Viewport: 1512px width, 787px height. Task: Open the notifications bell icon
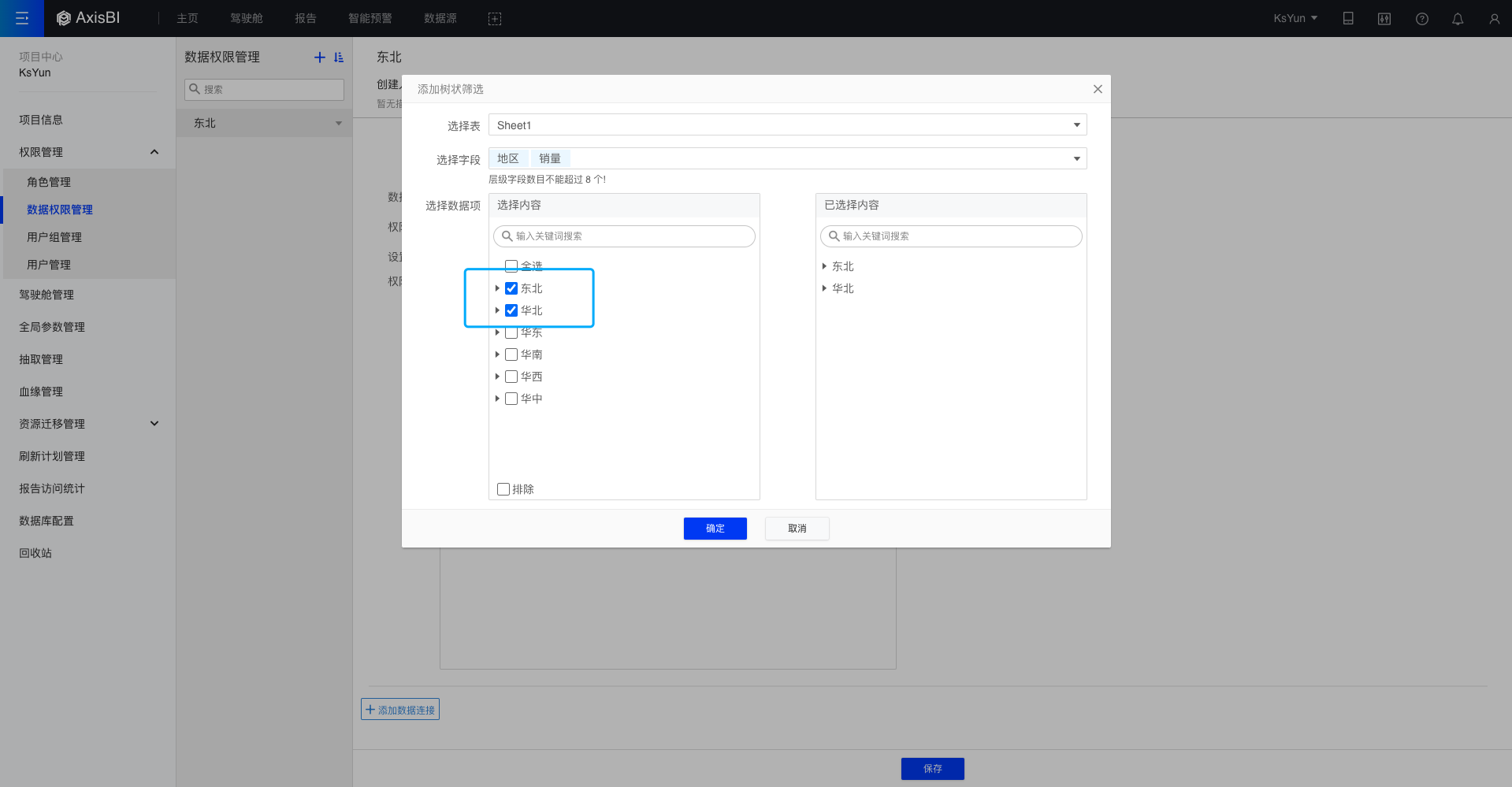(1458, 19)
